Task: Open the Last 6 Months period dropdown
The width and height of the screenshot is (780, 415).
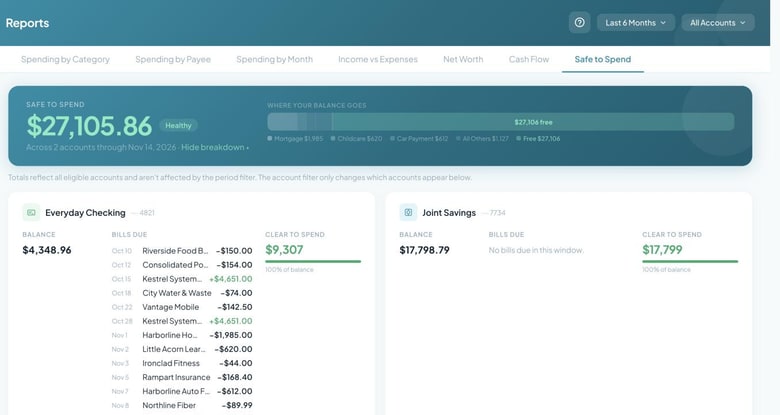Action: pyautogui.click(x=636, y=22)
